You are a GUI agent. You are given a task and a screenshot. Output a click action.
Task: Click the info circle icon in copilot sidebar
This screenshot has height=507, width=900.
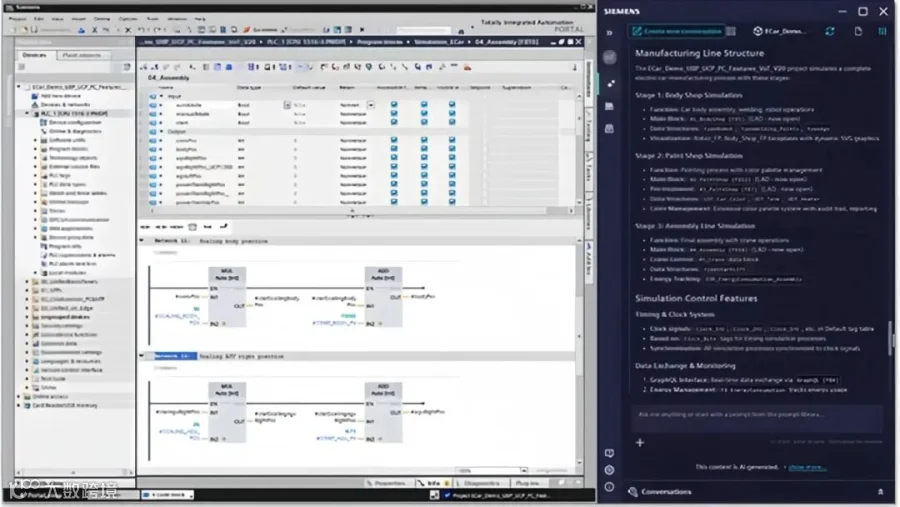coord(610,487)
